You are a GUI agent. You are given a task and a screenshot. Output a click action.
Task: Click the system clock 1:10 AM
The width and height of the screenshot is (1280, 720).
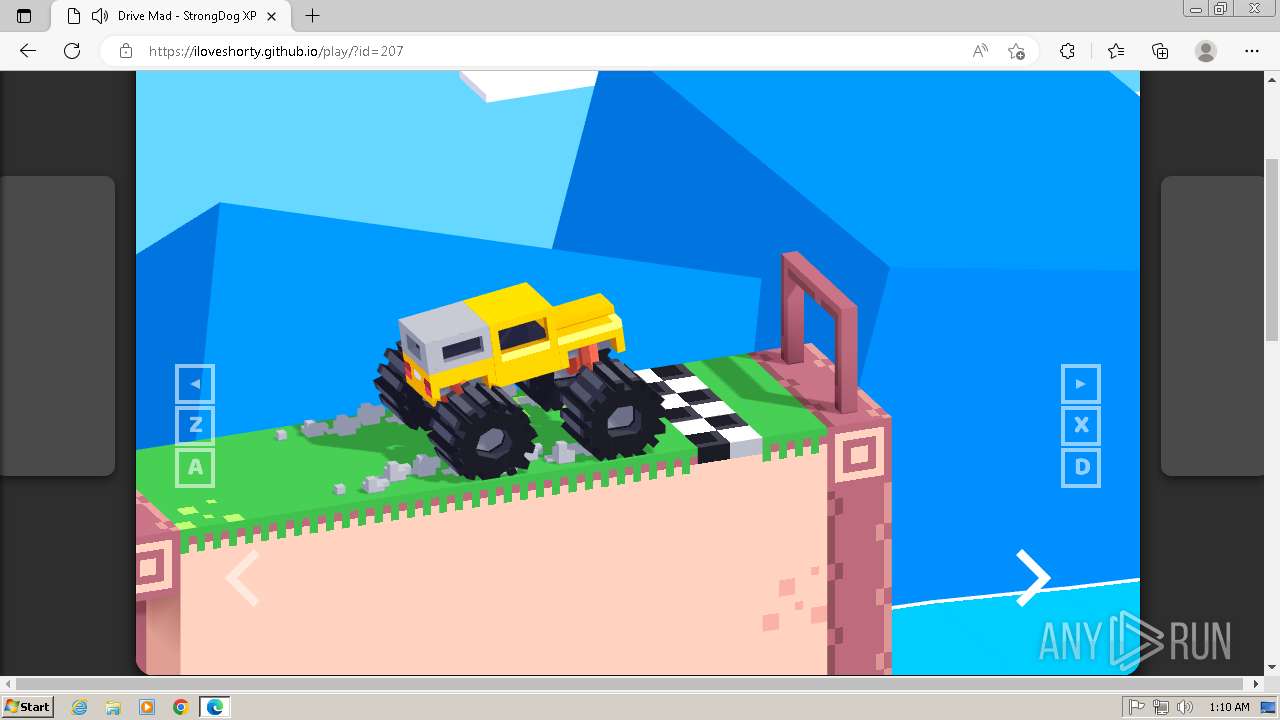tap(1229, 707)
